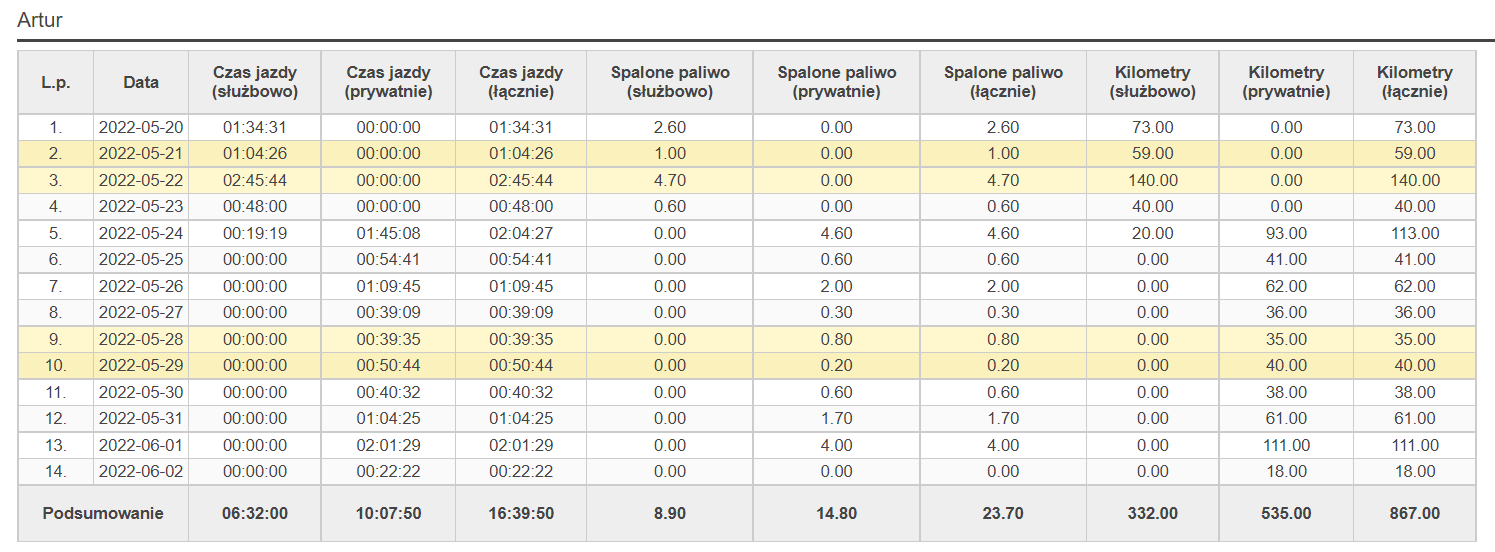Image resolution: width=1495 pixels, height=552 pixels.
Task: Click private fuel 0.30 for 2022-05-27
Action: click(x=836, y=313)
